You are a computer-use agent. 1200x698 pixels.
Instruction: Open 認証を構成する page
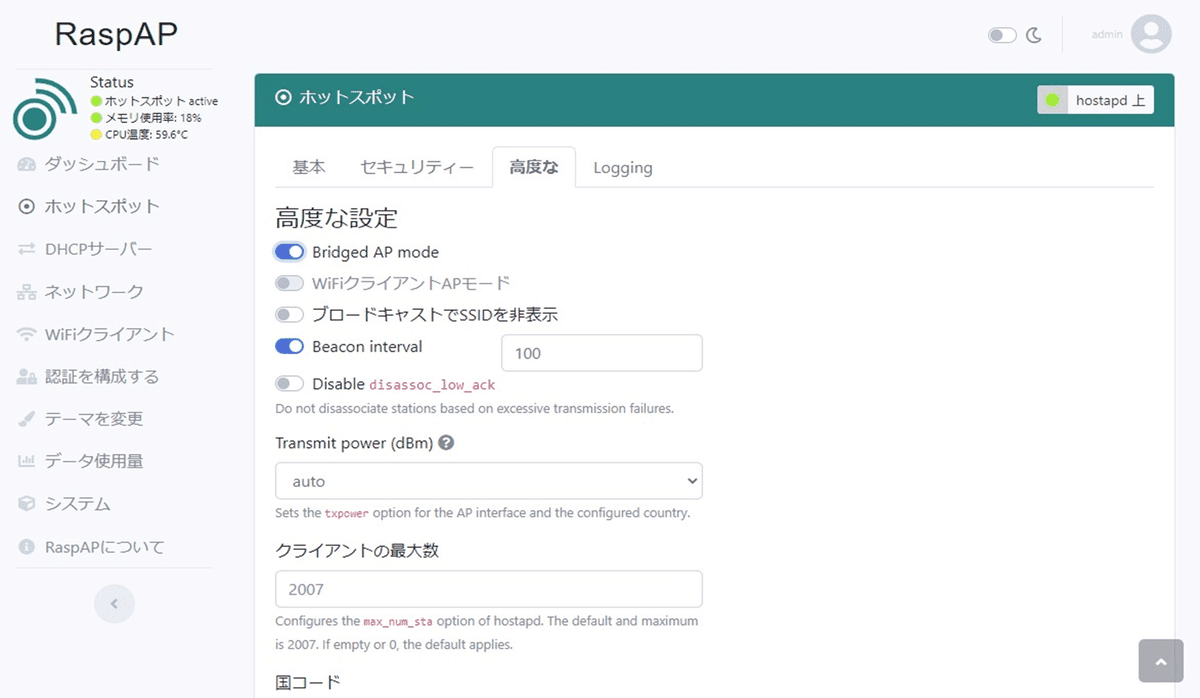pos(102,377)
